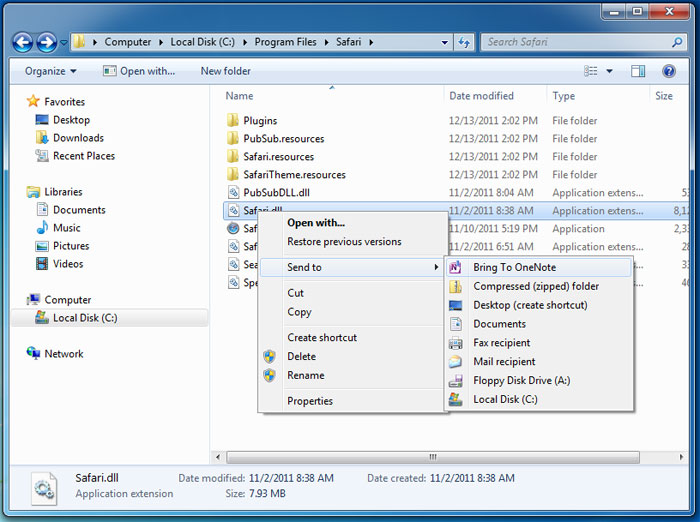Send to Mail recipient
The image size is (700, 522).
click(504, 362)
